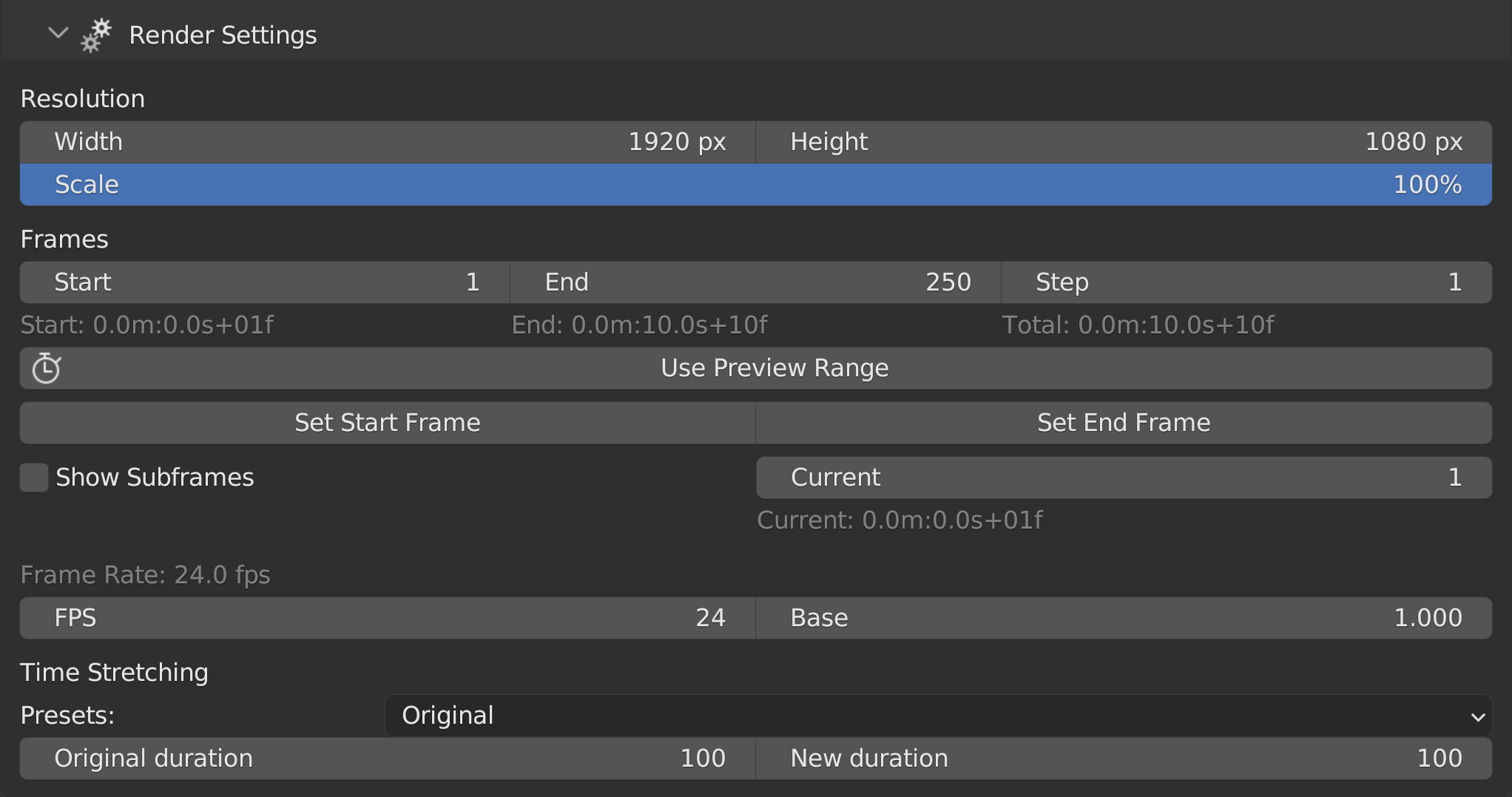Click the resolution Scale slider
Viewport: 1512px width, 797px height.
click(x=755, y=185)
